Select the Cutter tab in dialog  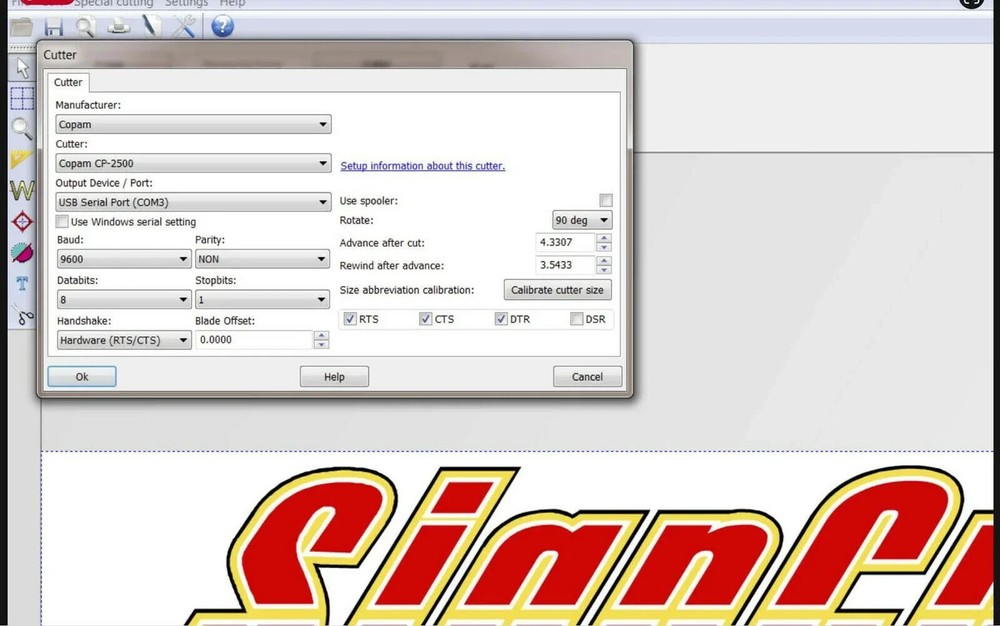pos(68,82)
